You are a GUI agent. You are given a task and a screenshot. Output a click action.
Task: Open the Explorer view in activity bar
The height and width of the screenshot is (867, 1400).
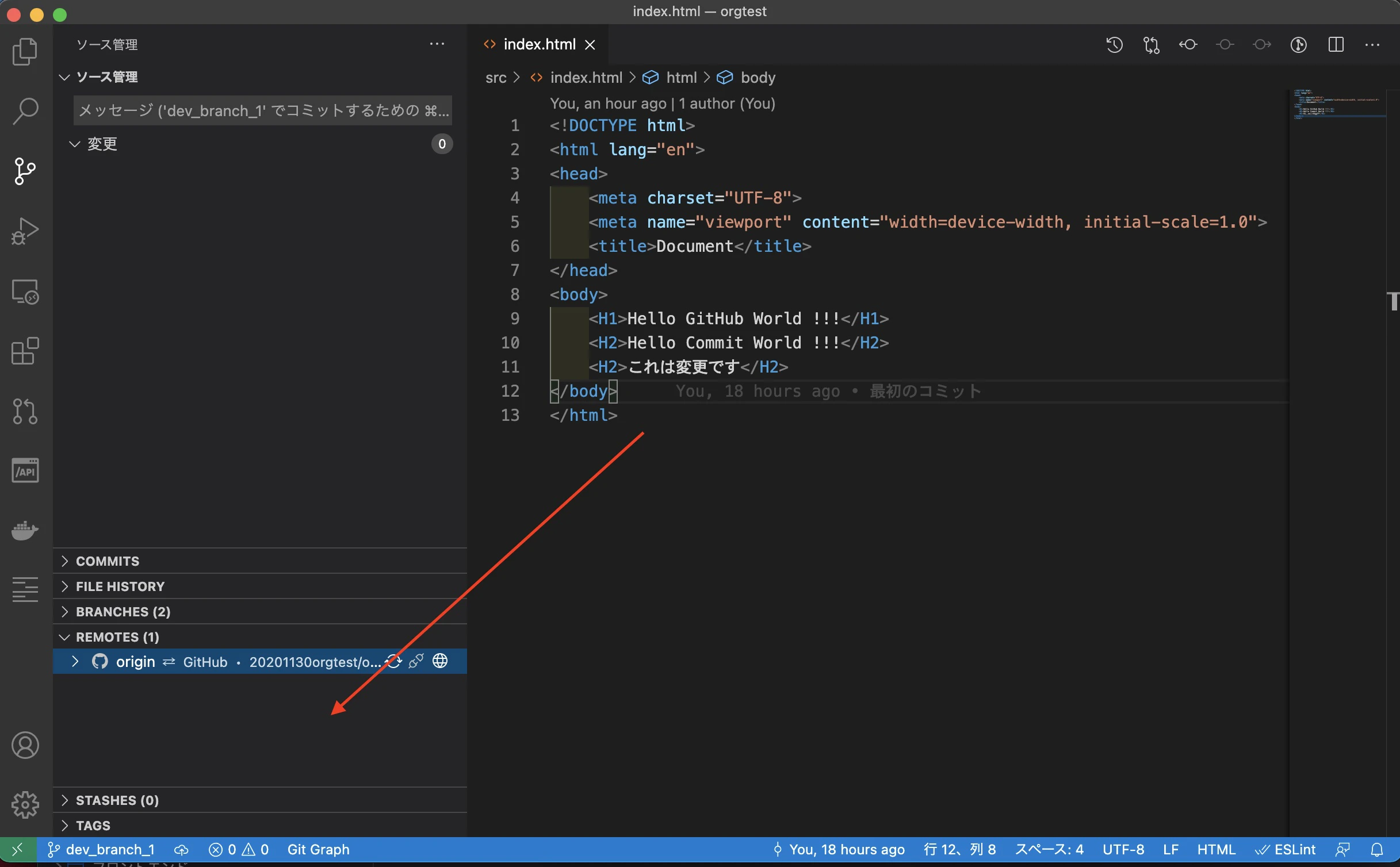tap(25, 52)
